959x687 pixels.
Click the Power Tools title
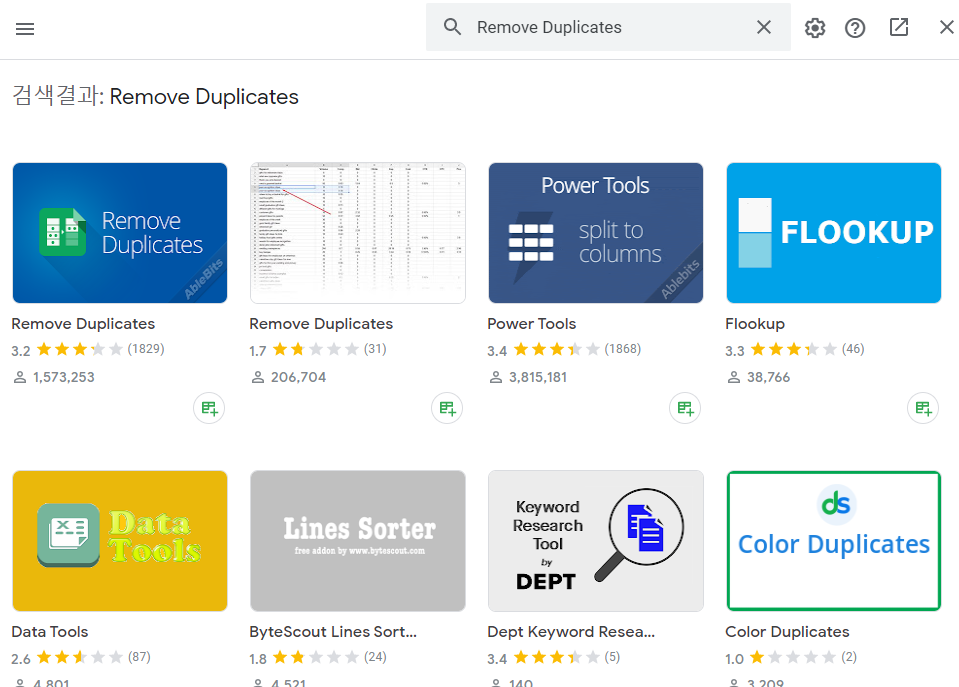531,324
